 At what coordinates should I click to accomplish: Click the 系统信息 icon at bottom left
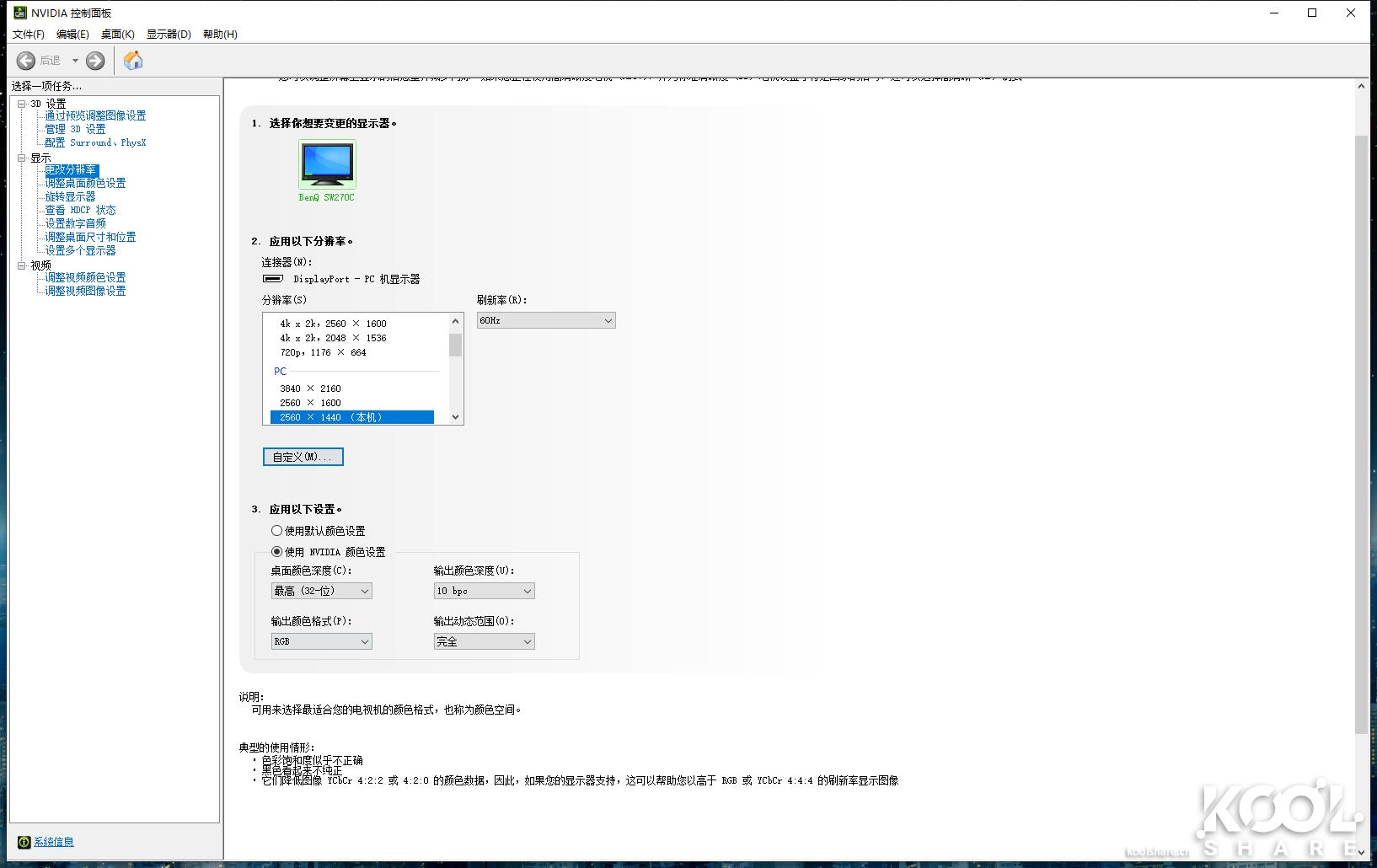[24, 841]
